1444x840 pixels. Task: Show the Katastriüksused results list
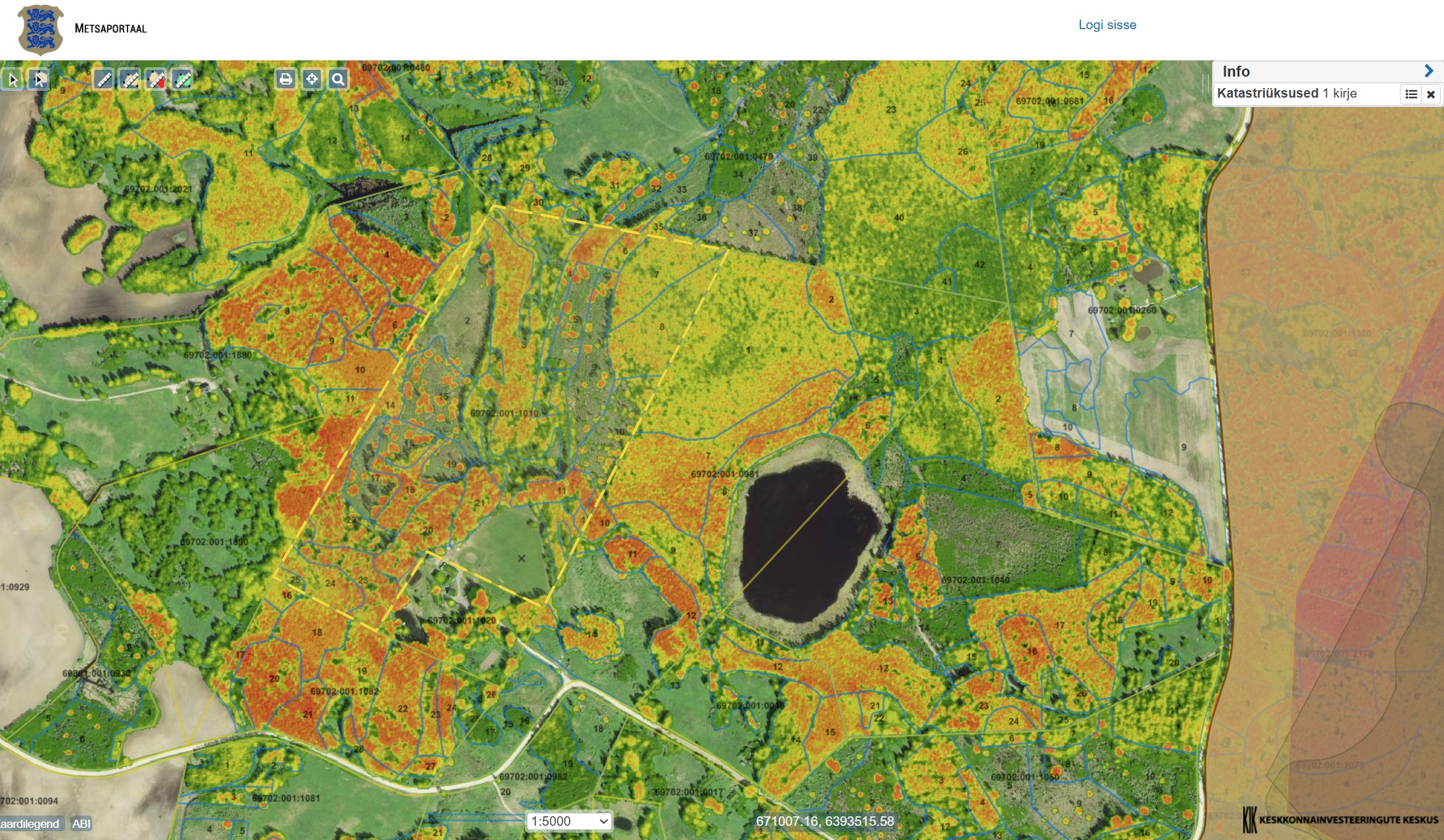point(1411,94)
